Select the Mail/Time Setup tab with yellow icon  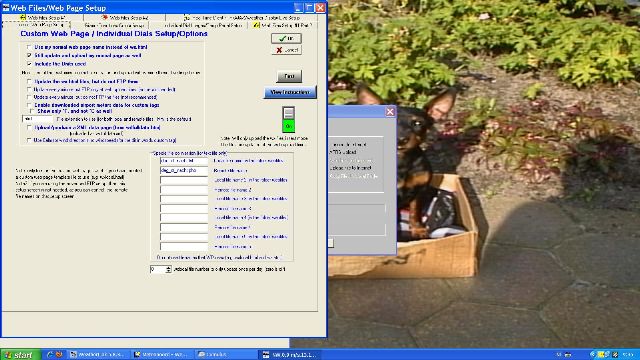(x=282, y=25)
